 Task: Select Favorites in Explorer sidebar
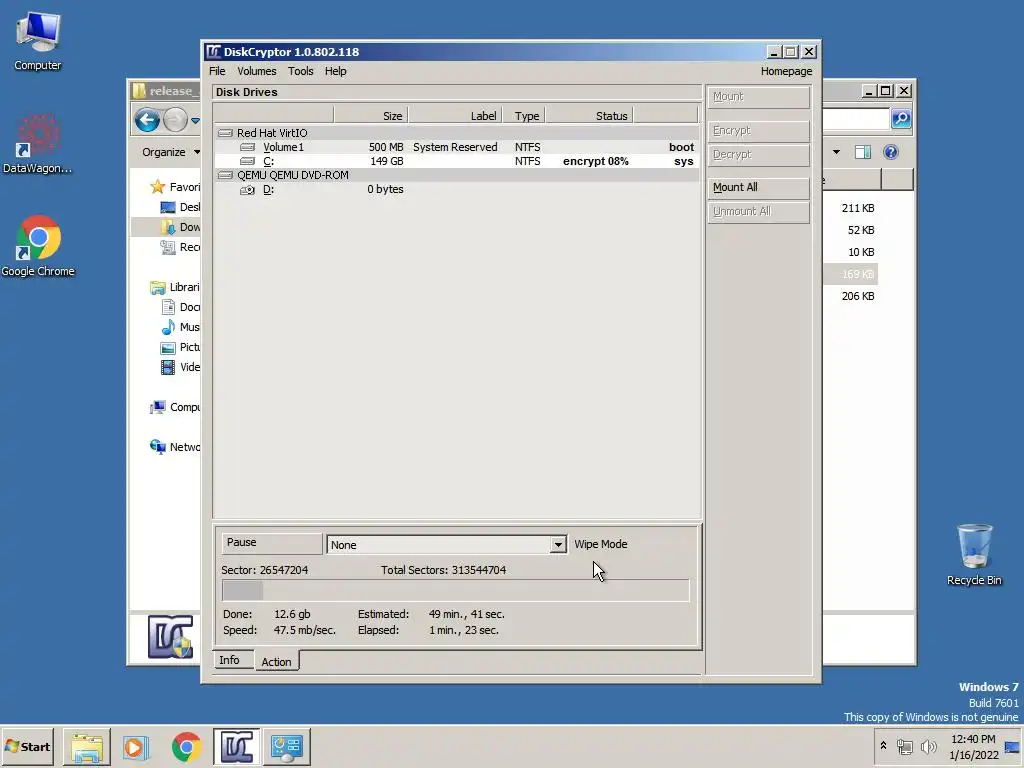click(x=175, y=187)
